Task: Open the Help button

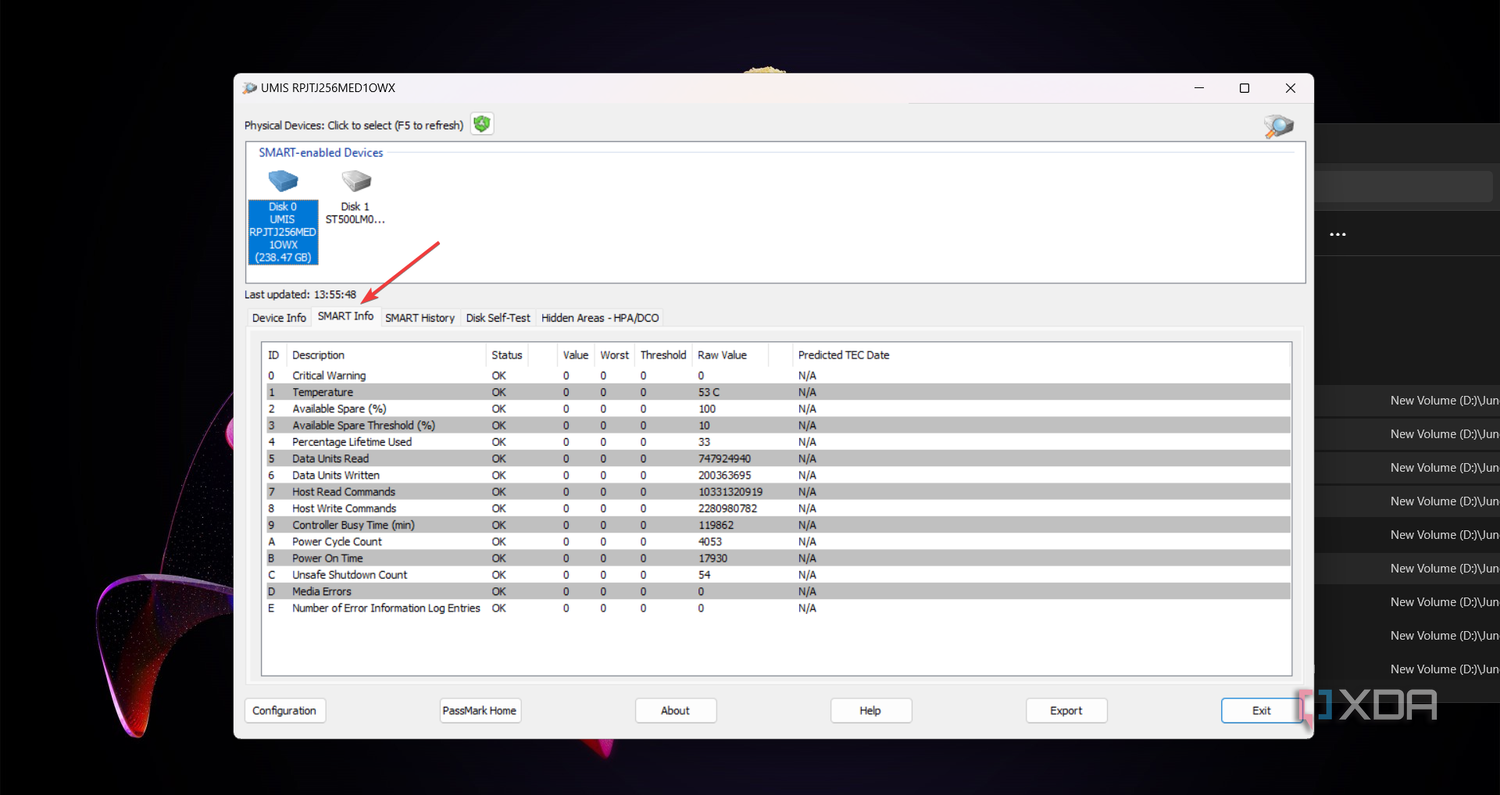Action: coord(871,711)
